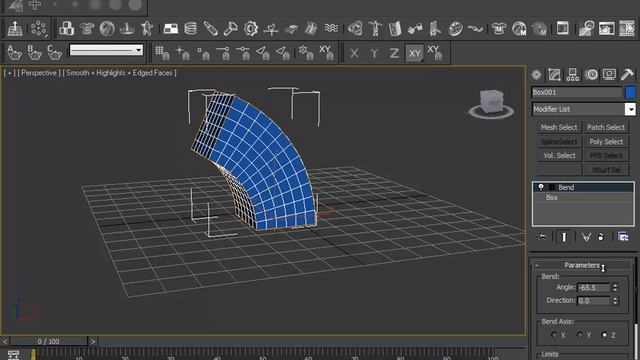Toggle snap to midpoint icon
Screen dimensions: 640x360
[243, 53]
